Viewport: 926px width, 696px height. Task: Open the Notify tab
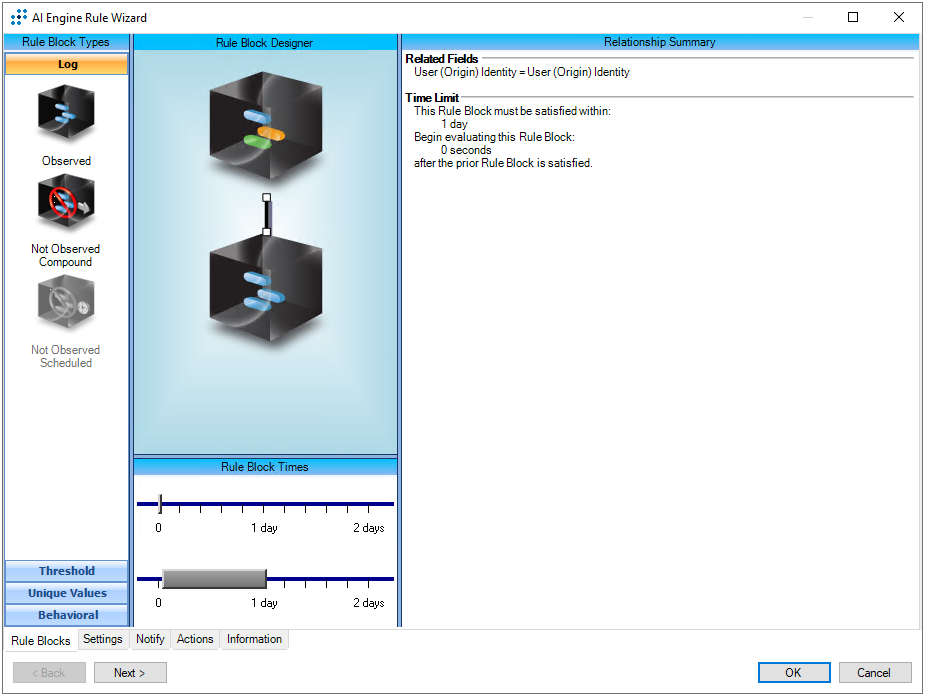point(150,639)
